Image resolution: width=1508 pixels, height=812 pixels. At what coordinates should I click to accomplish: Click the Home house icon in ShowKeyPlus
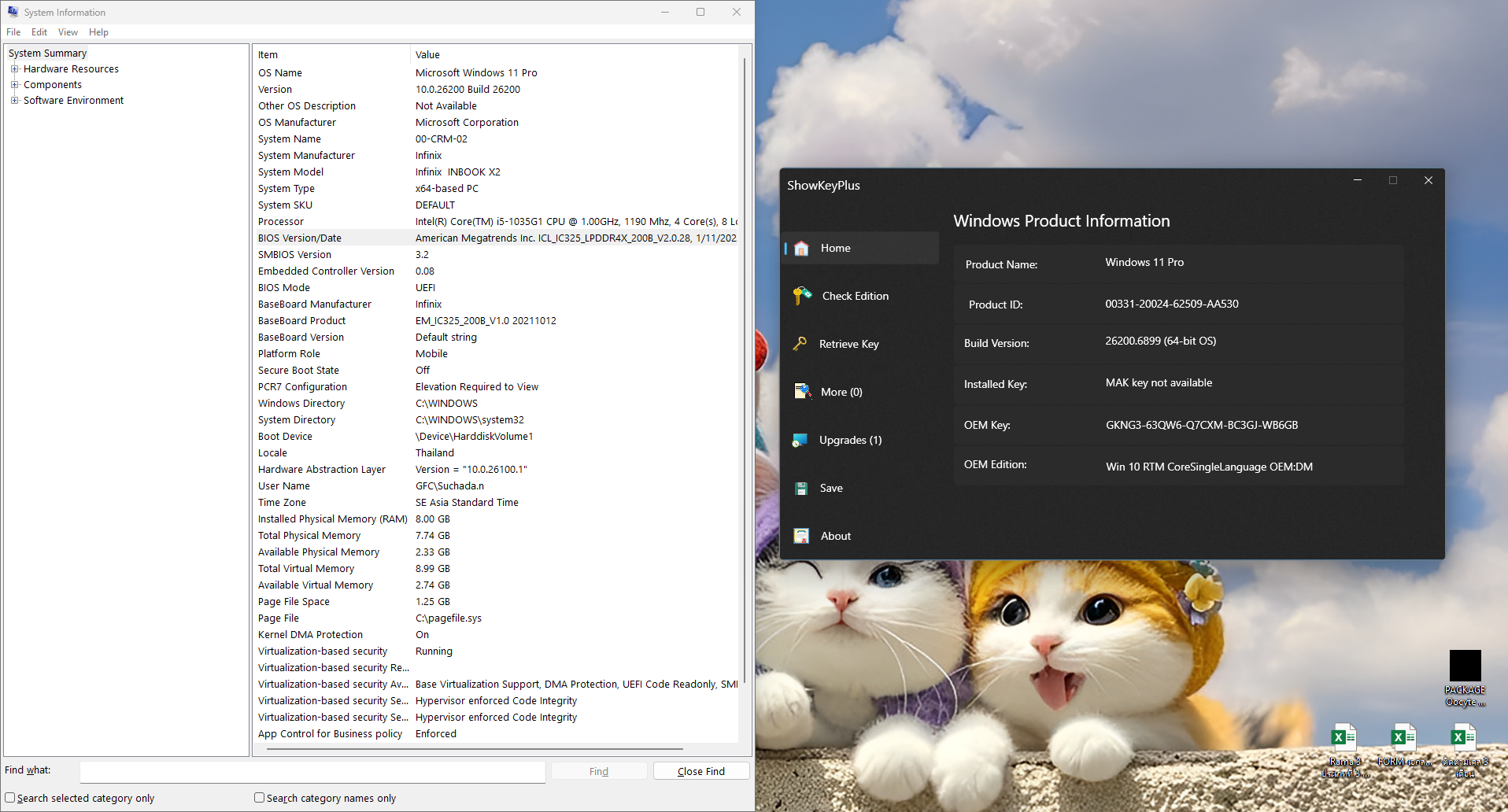coord(801,249)
